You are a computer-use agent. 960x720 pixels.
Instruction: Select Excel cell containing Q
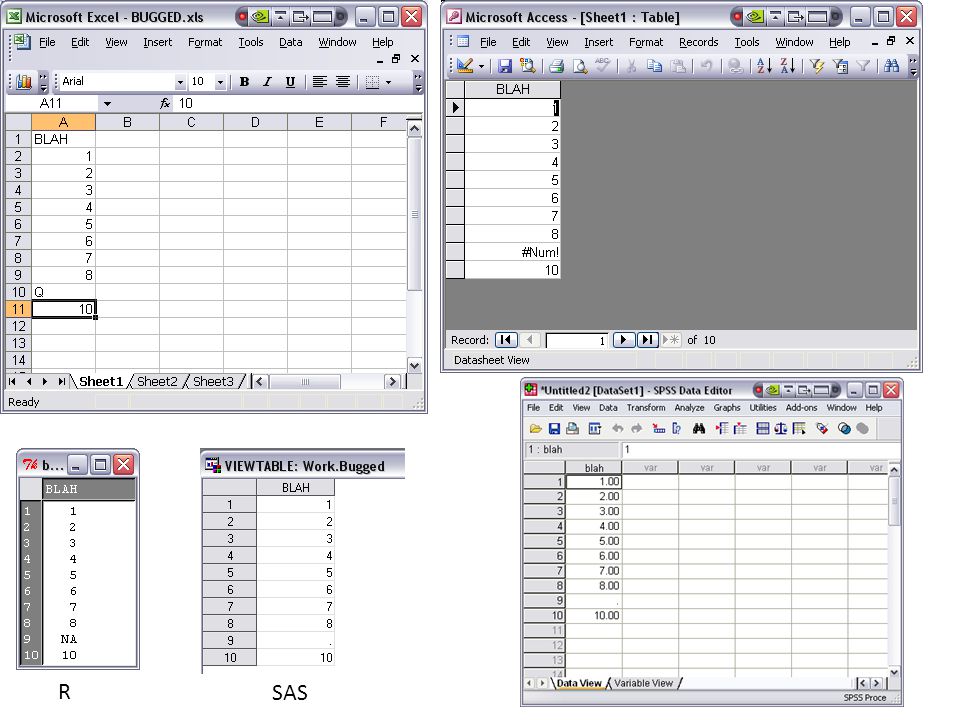coord(64,292)
